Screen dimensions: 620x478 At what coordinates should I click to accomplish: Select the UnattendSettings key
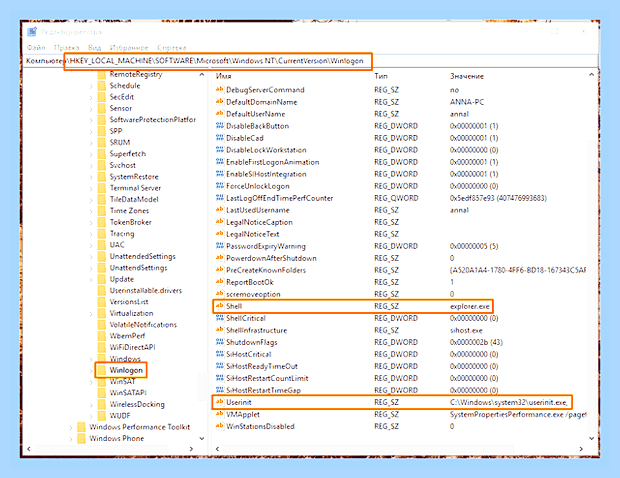[138, 268]
